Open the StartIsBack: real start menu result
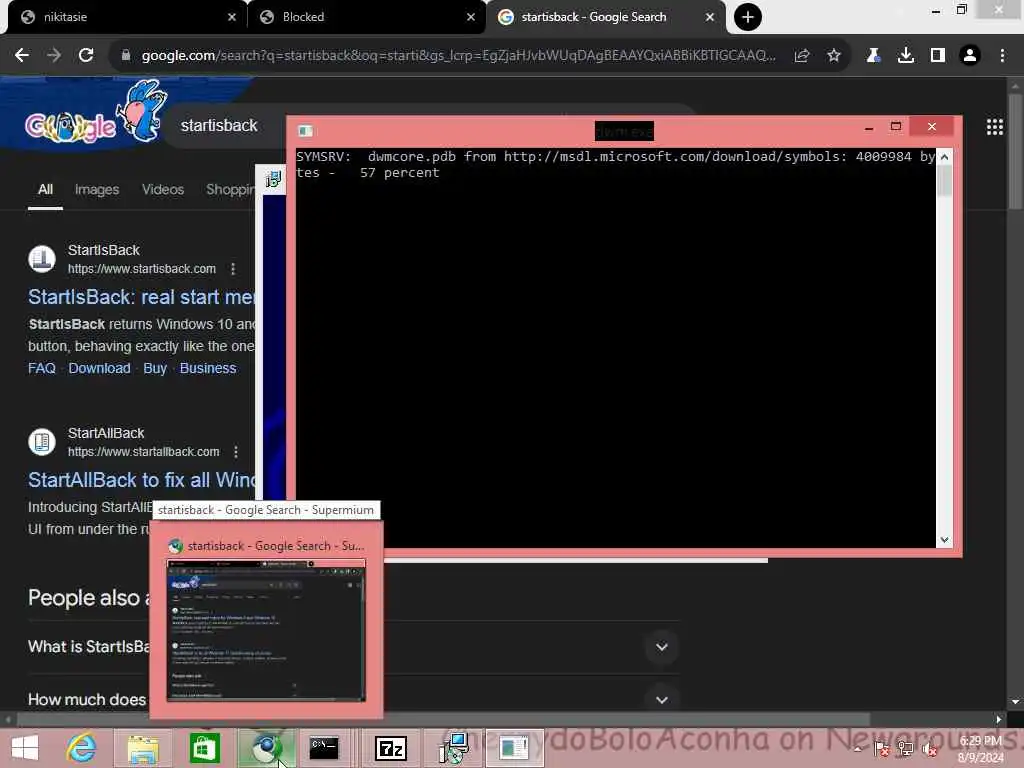1024x768 pixels. click(141, 297)
